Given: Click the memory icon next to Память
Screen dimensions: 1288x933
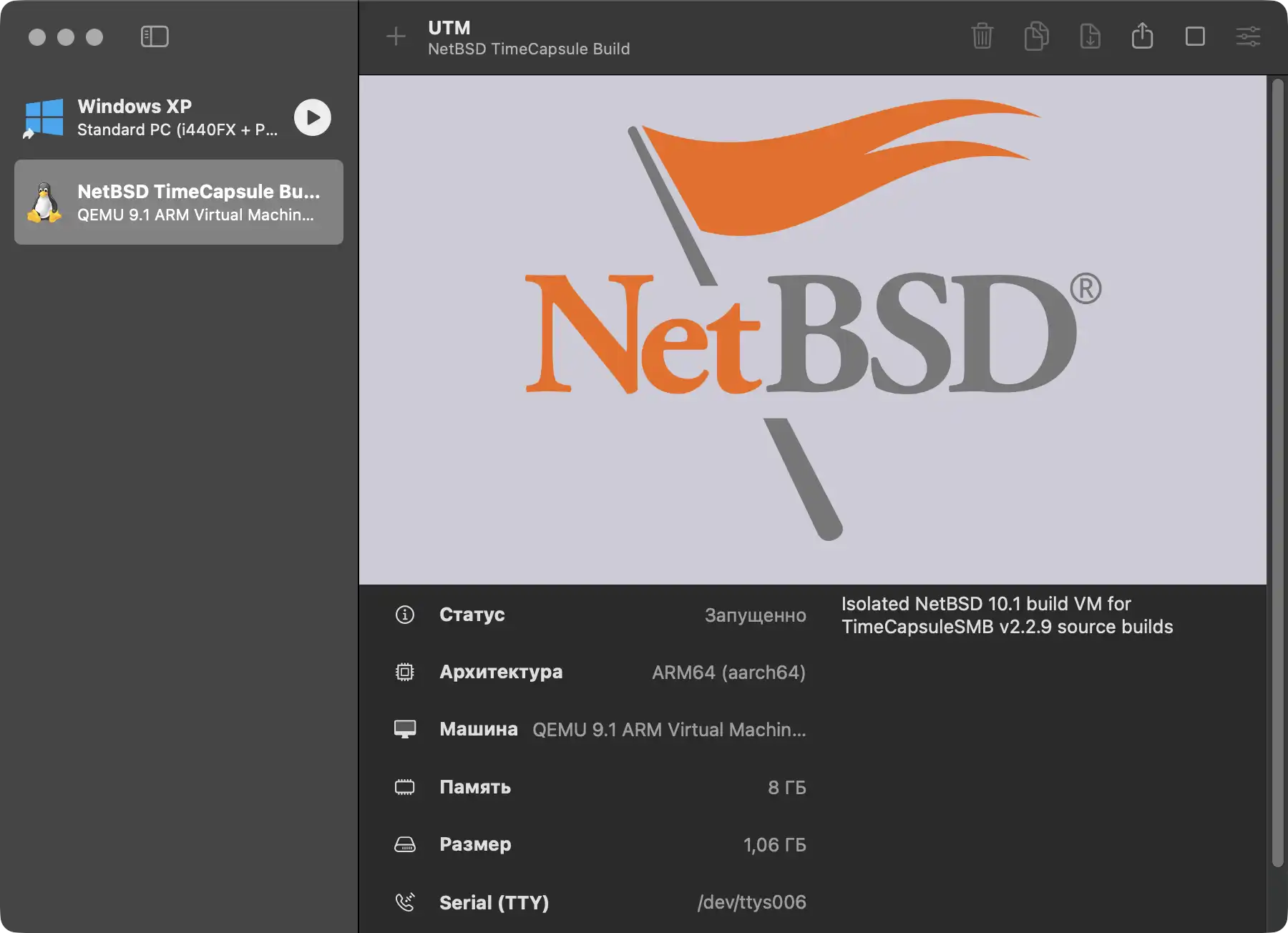Looking at the screenshot, I should [x=405, y=787].
